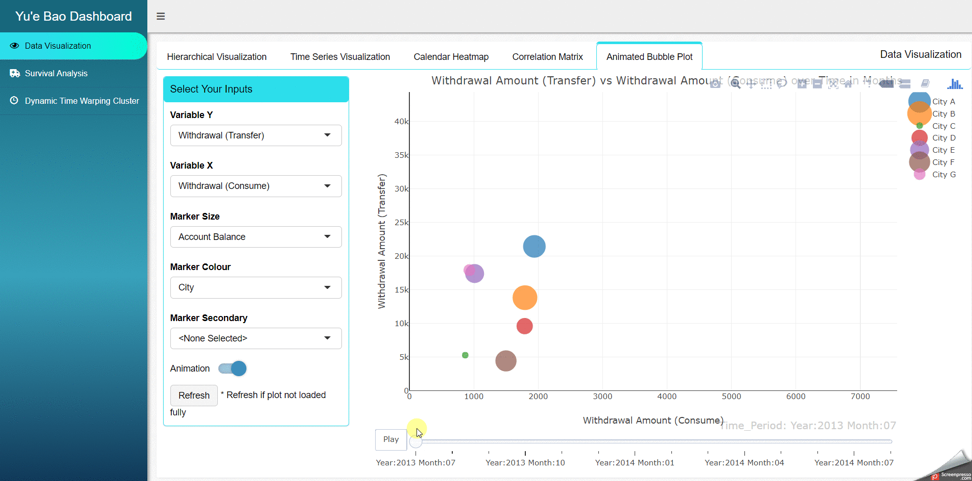The image size is (972, 481).
Task: Open the Variable Y dropdown
Action: coord(255,135)
